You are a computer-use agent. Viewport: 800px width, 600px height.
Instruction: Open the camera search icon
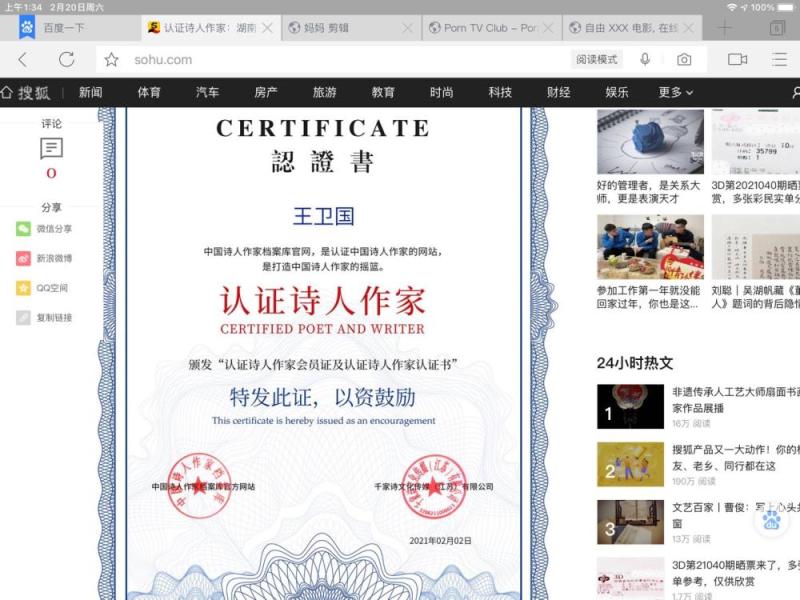[684, 60]
